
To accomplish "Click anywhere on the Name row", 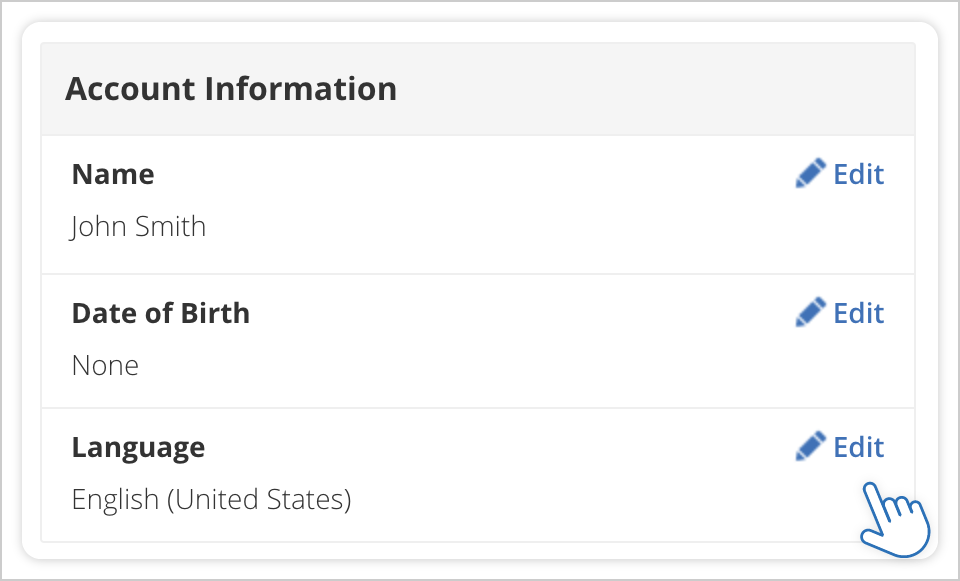I will (478, 203).
